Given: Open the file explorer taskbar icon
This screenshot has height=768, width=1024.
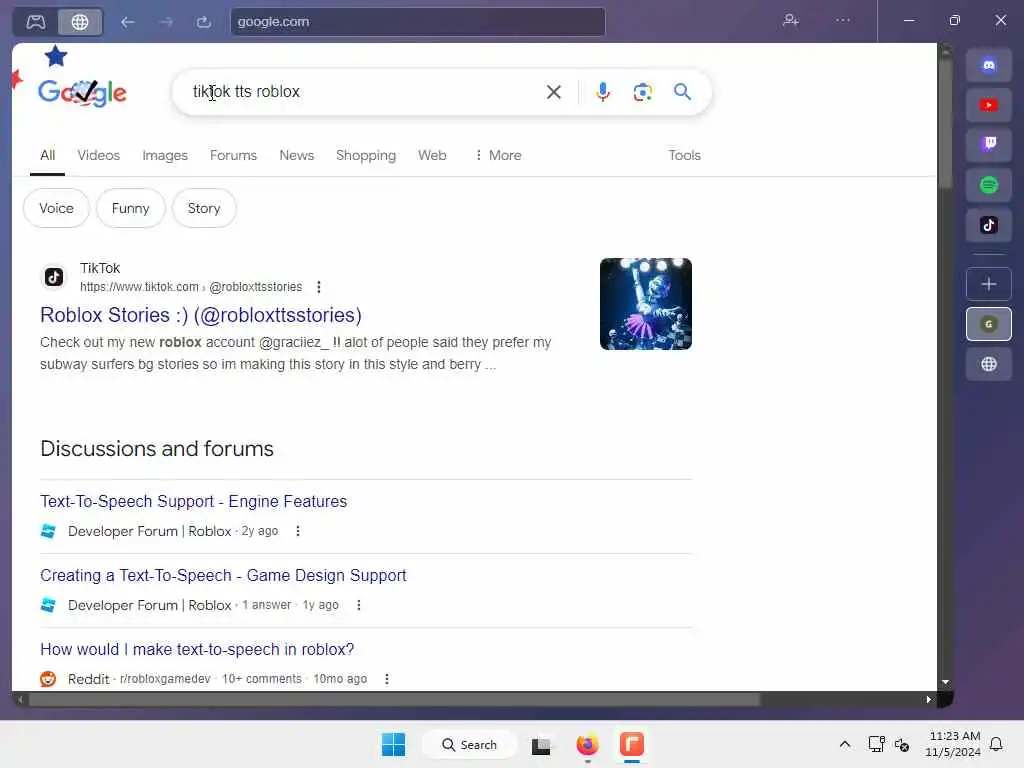Looking at the screenshot, I should point(541,745).
